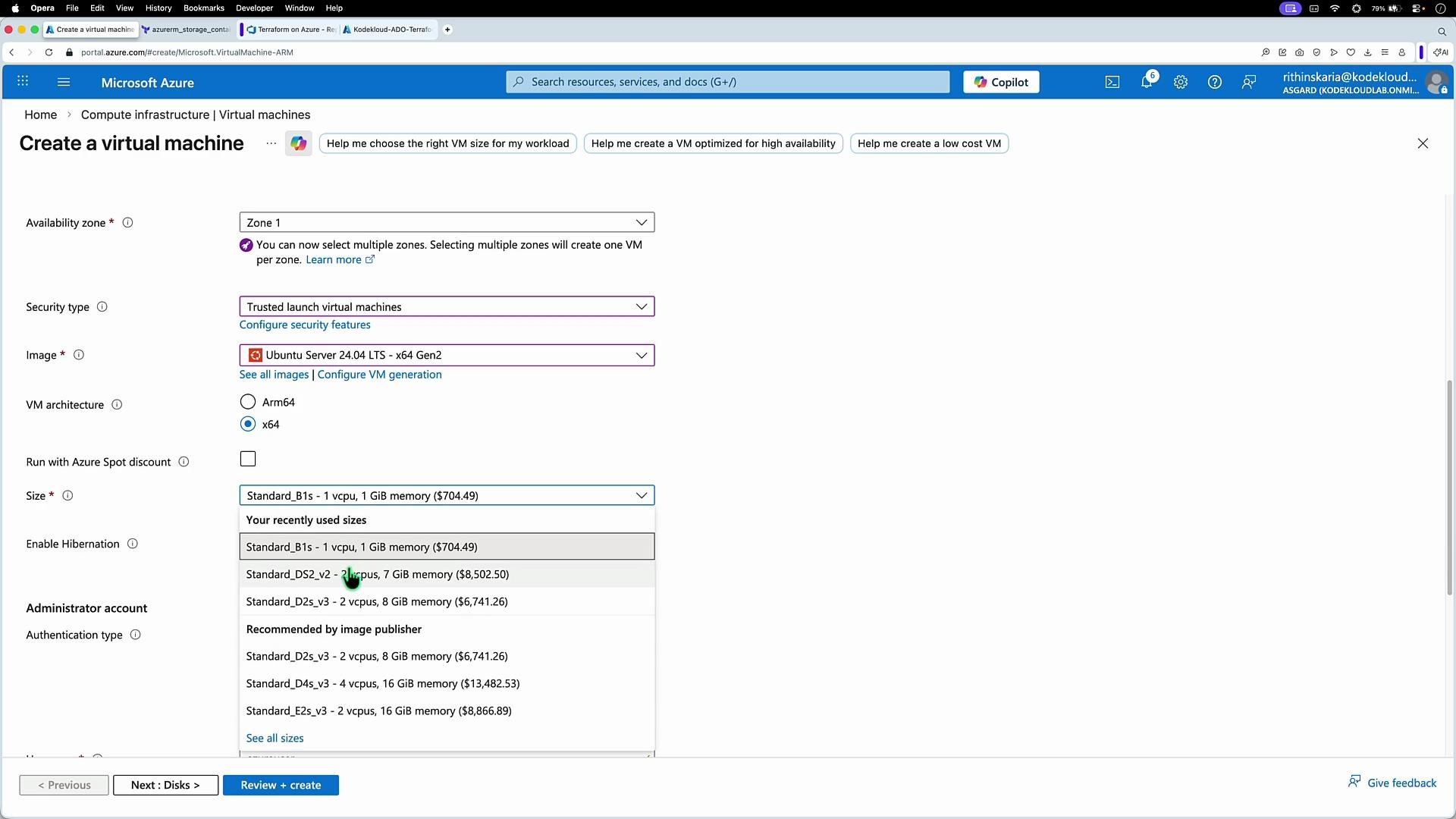Close the Create a virtual machine pane
This screenshot has height=819, width=1456.
pos(1423,143)
